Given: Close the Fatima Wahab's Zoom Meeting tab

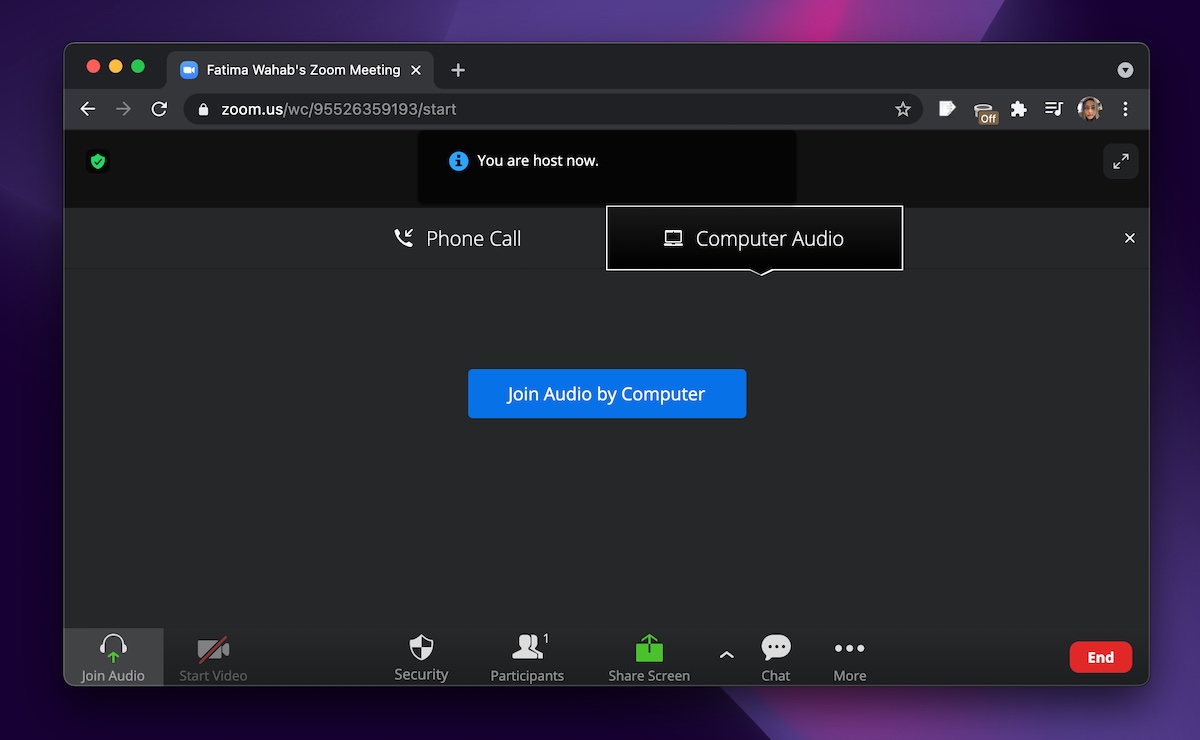Looking at the screenshot, I should coord(416,70).
